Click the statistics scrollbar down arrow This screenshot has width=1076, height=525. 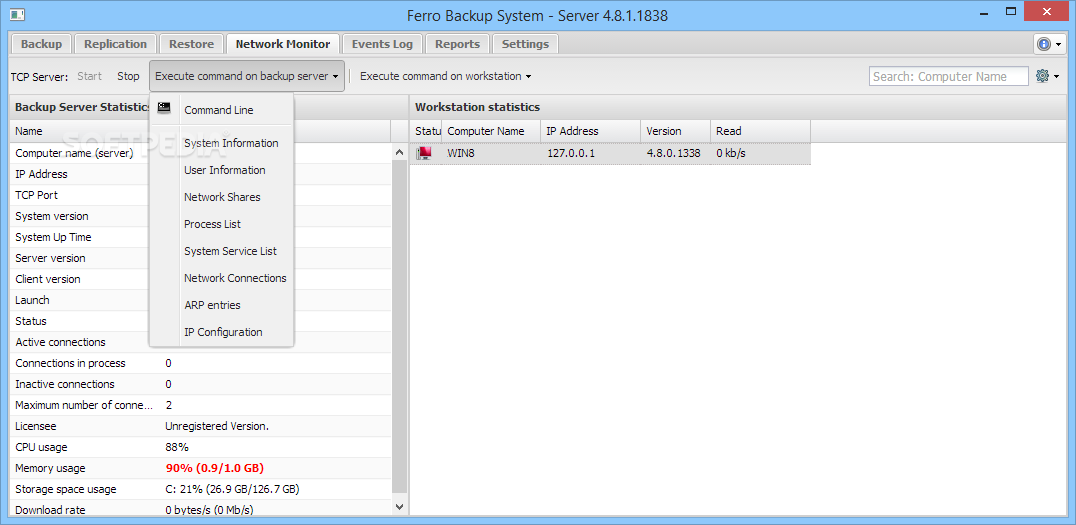pyautogui.click(x=400, y=506)
